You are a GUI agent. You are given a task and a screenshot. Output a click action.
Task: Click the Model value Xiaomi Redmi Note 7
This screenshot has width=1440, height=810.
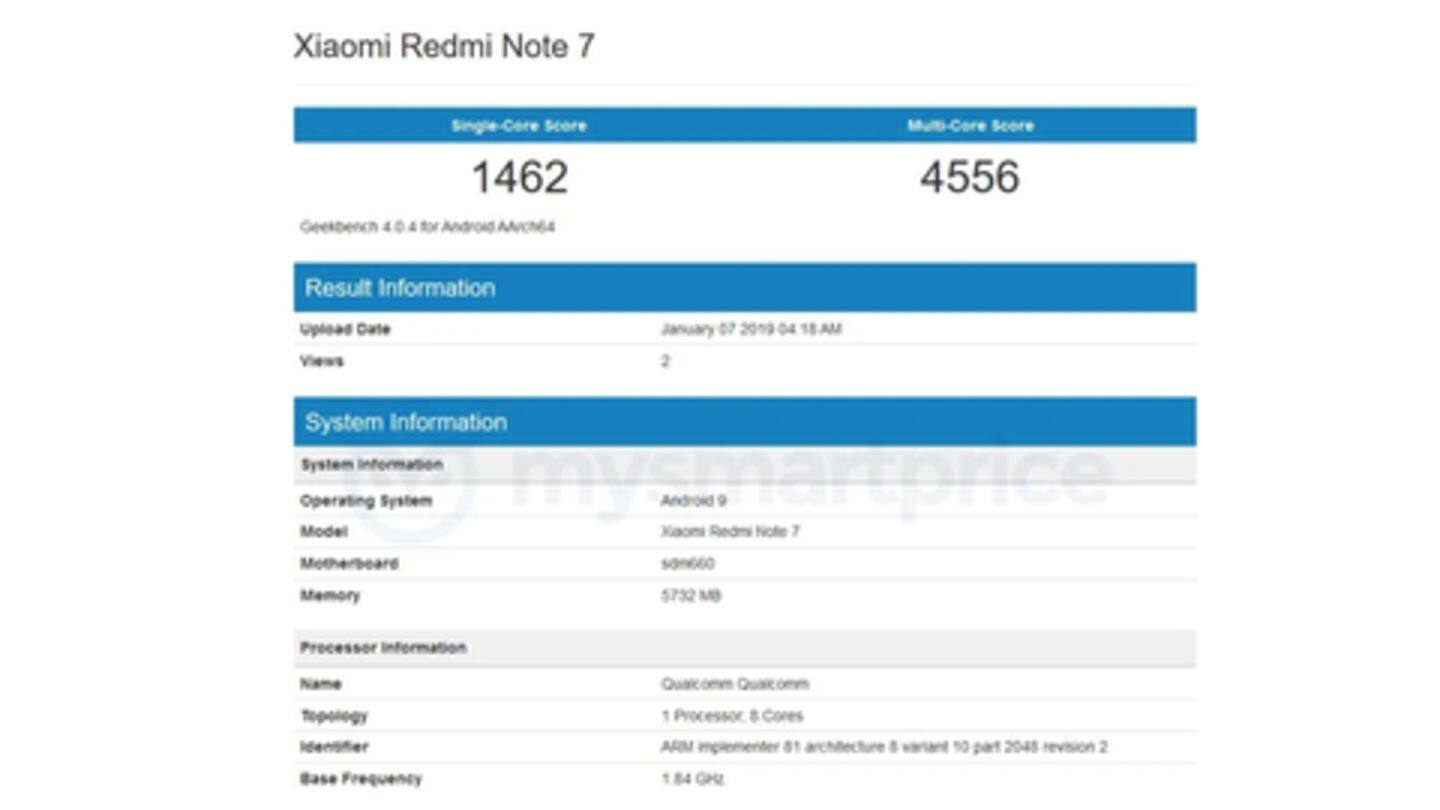730,532
